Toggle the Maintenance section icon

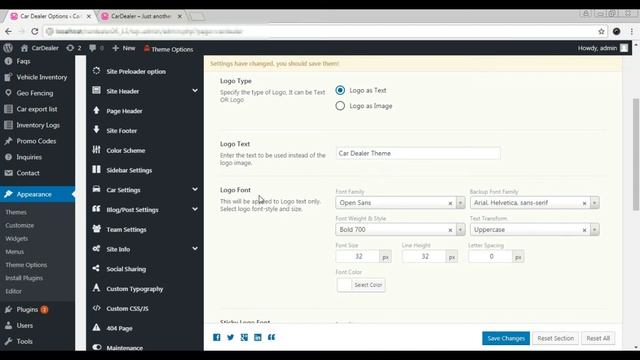click(96, 347)
